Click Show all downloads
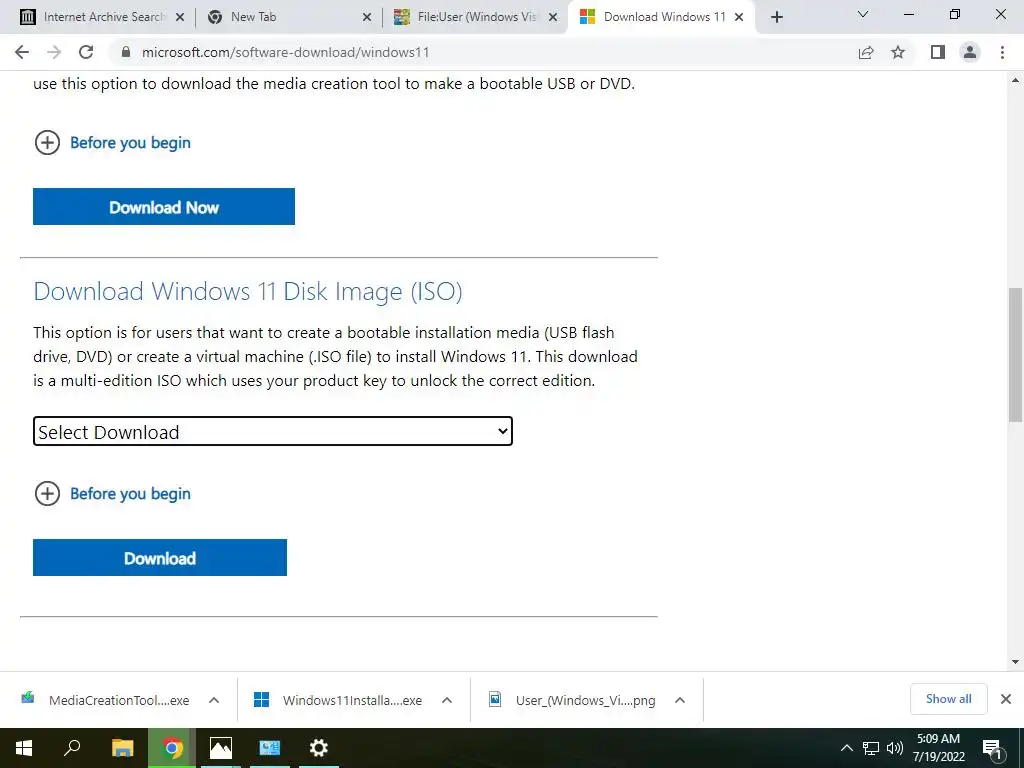The image size is (1024, 768). tap(948, 699)
